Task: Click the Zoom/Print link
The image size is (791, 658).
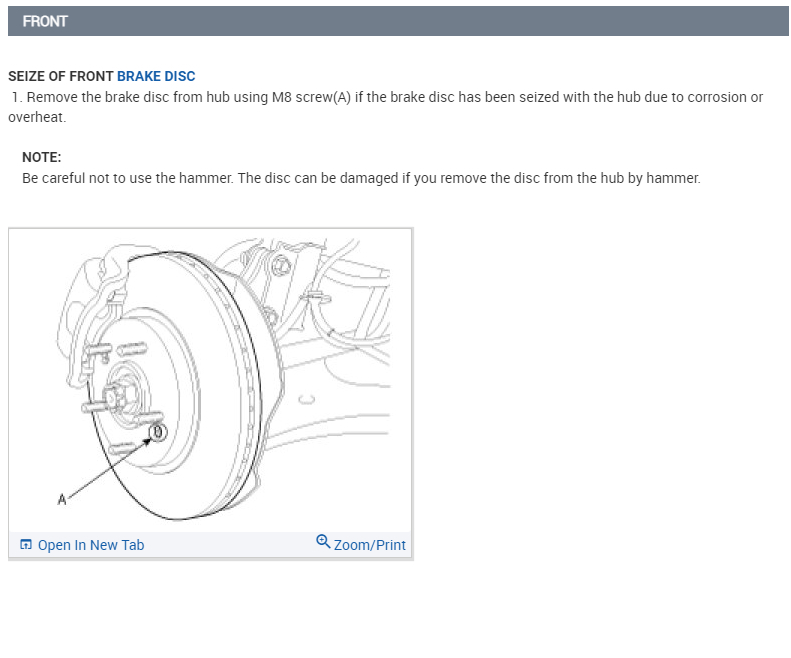Action: (369, 545)
